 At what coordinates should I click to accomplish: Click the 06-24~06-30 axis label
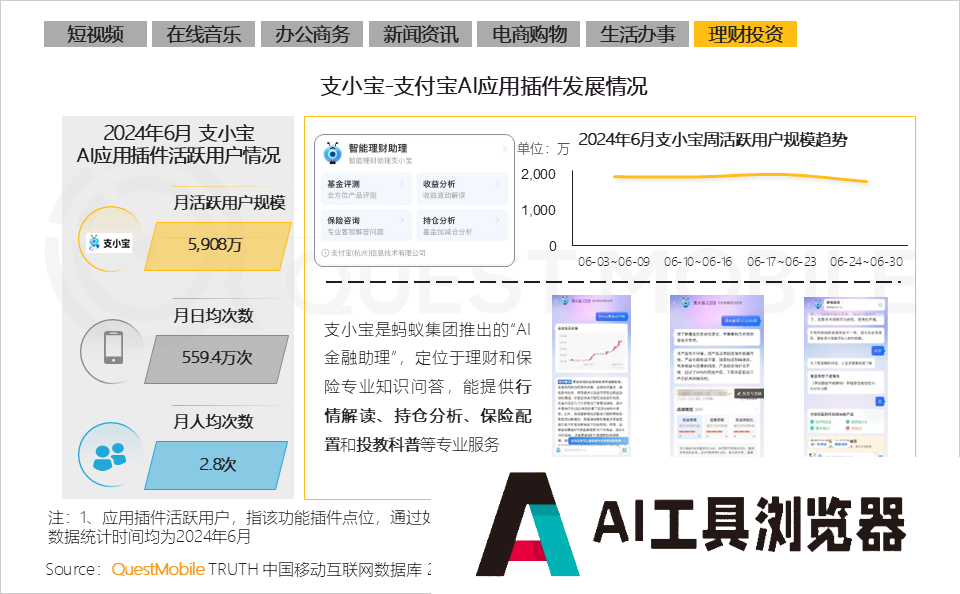pos(866,262)
